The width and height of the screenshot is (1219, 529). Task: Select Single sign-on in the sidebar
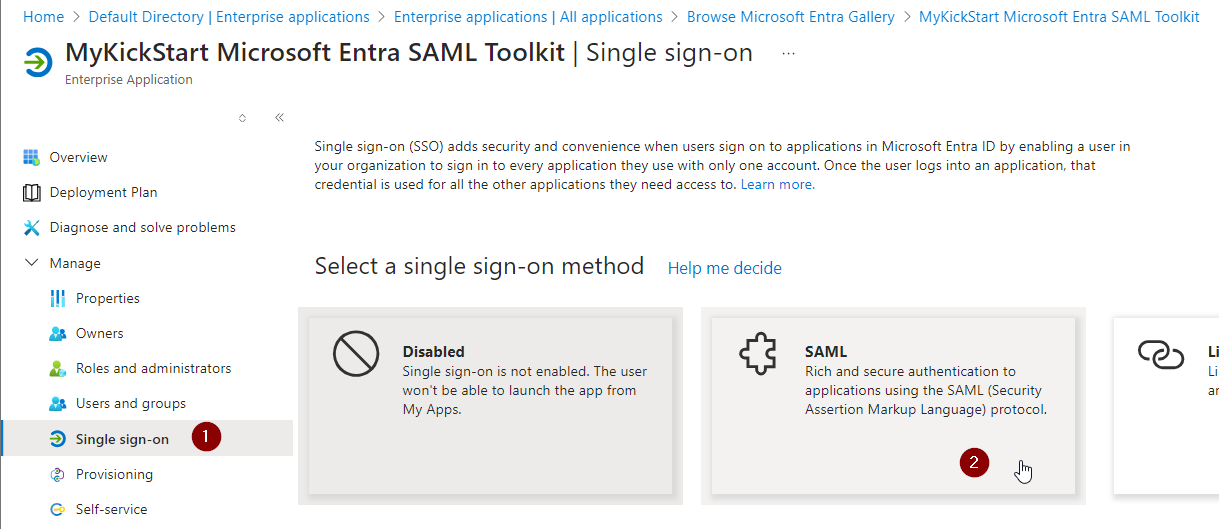(122, 439)
